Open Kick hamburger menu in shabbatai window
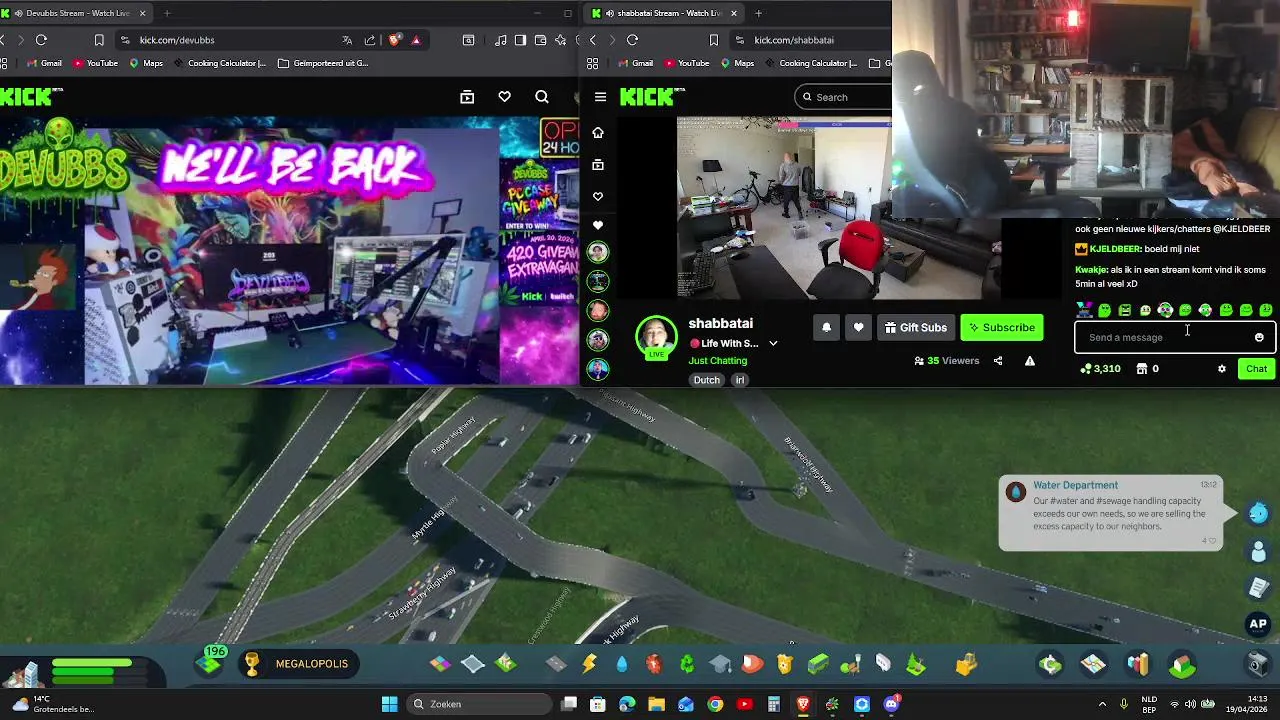Screen dimensions: 1280x720 [600, 97]
